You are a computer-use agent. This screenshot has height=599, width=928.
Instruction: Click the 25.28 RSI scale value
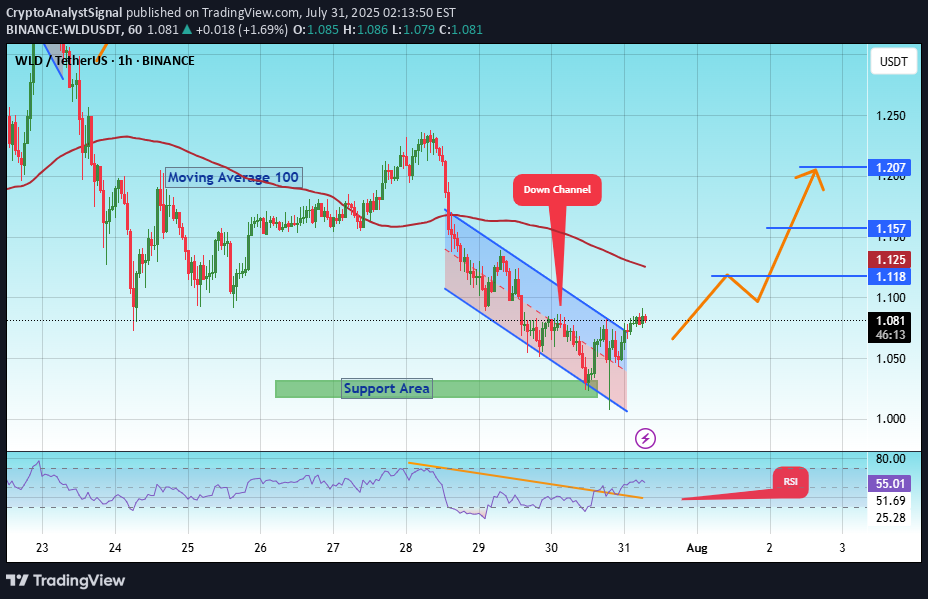891,518
